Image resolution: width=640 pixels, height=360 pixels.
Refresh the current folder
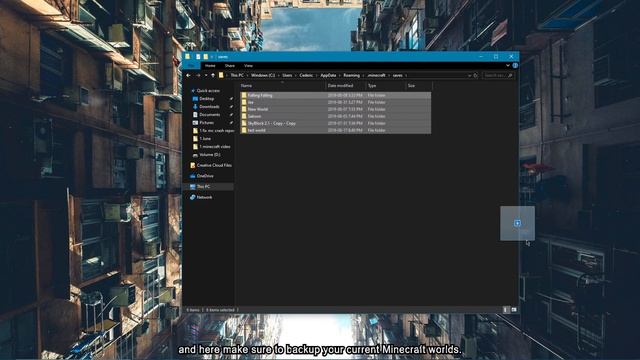pyautogui.click(x=476, y=76)
